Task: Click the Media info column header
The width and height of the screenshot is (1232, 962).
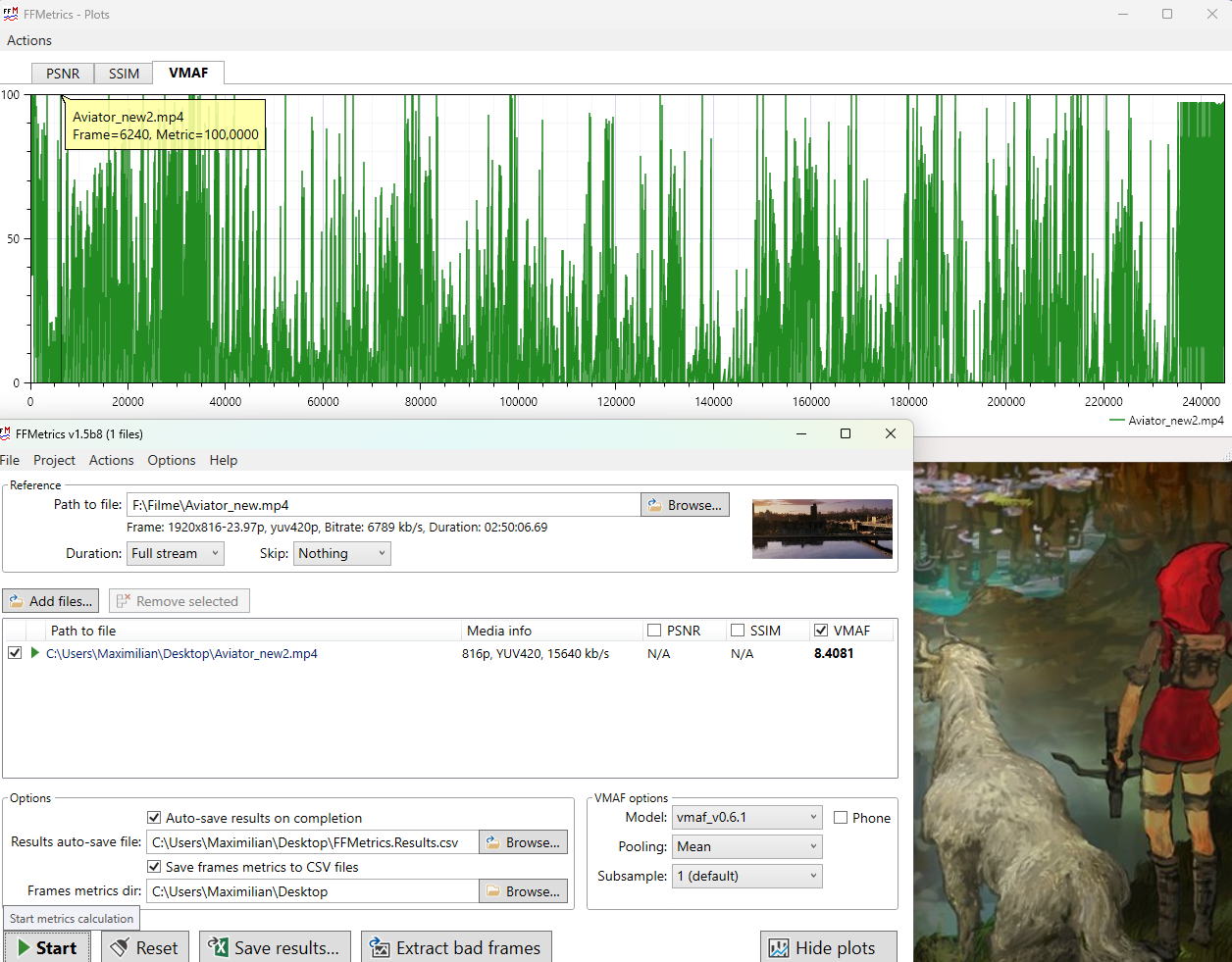Action: [499, 631]
